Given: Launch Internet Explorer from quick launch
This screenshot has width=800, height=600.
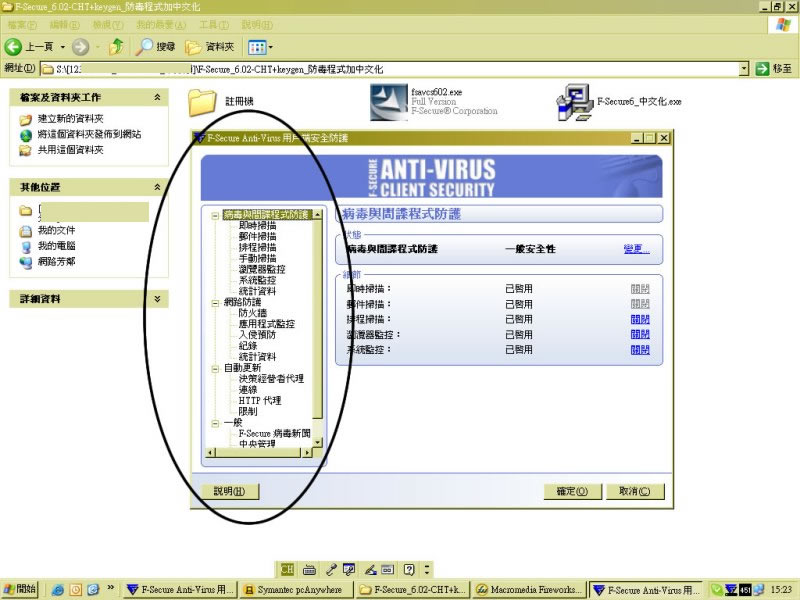Looking at the screenshot, I should pos(58,590).
